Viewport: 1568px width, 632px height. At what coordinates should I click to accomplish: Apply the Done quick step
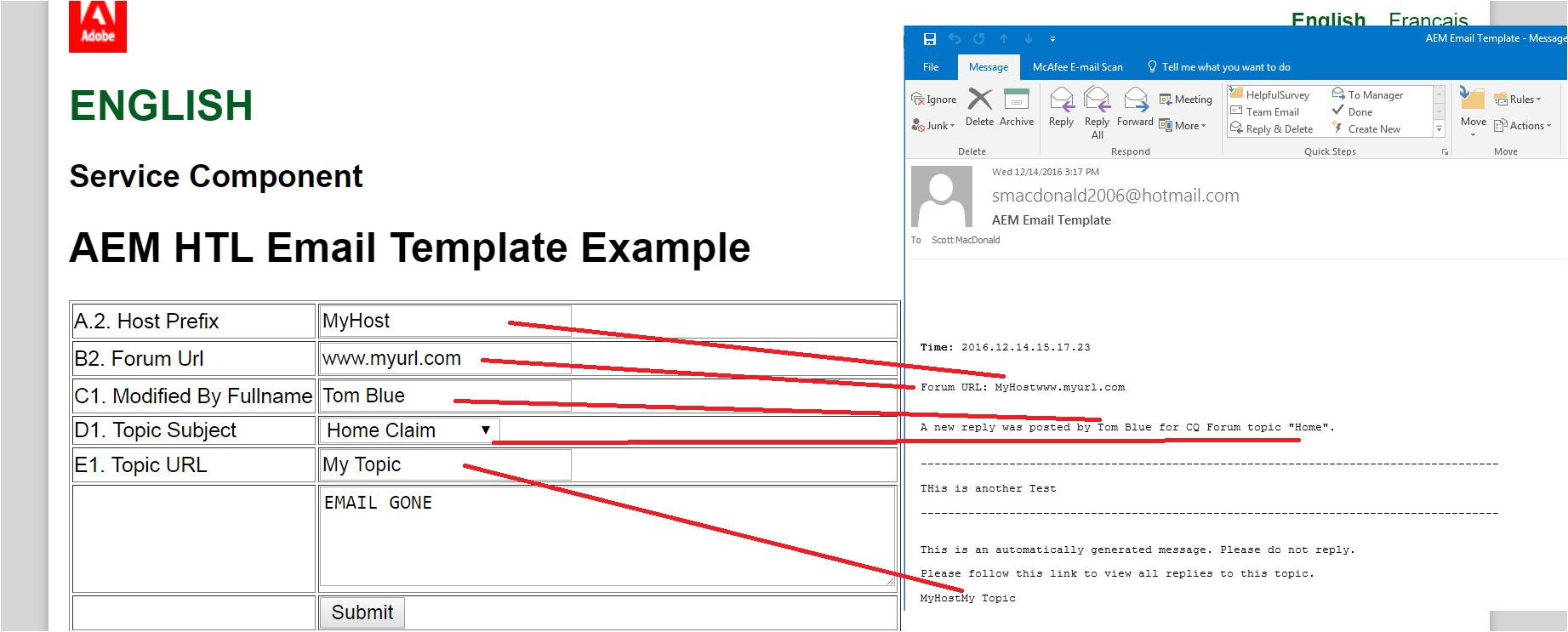1352,112
